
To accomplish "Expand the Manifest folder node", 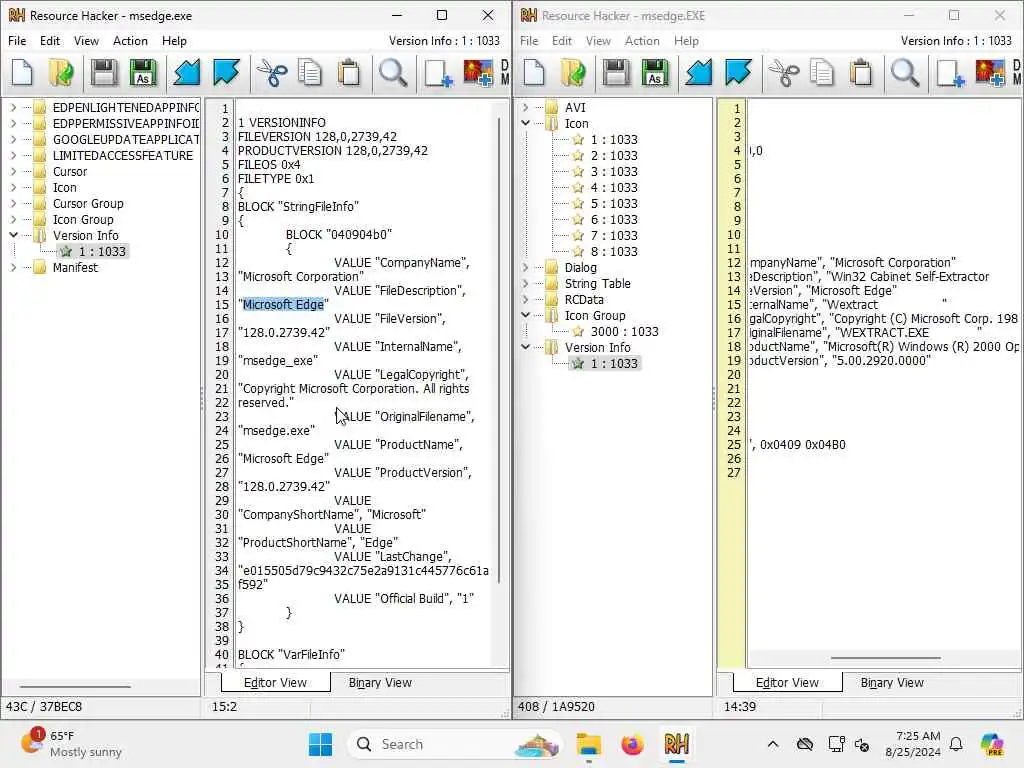I will point(13,267).
